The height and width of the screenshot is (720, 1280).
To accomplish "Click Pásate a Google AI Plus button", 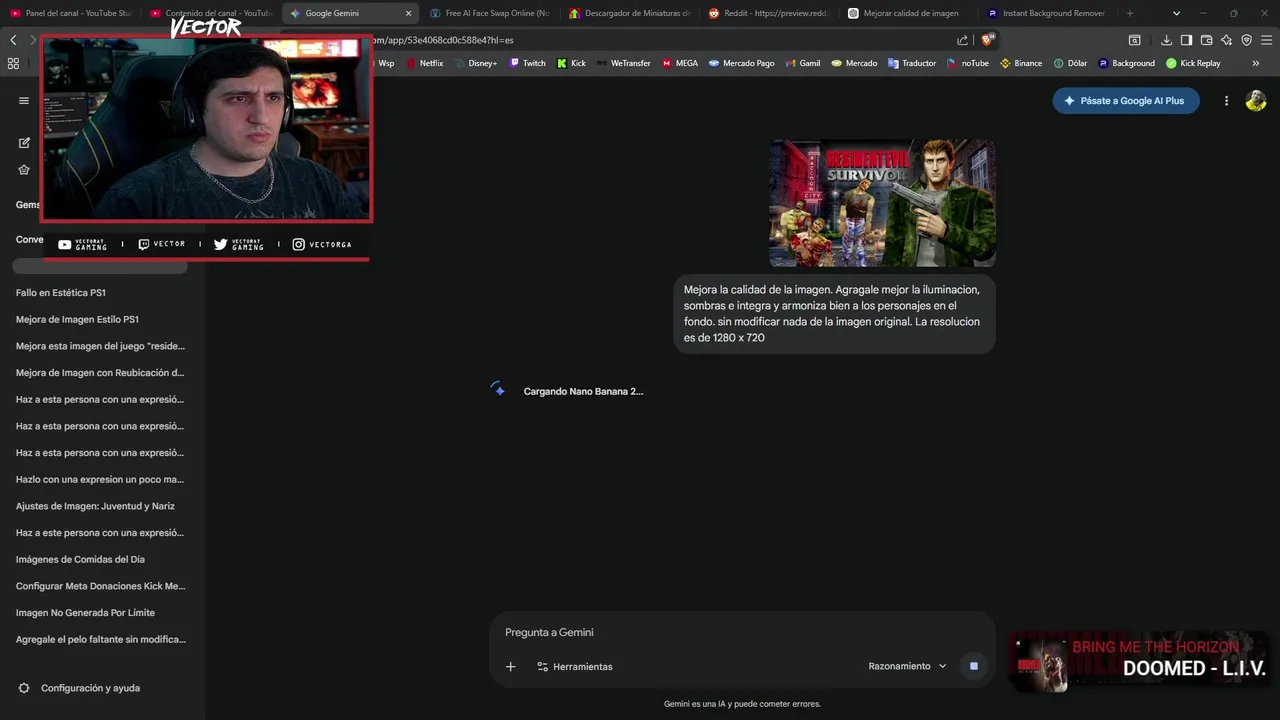I will (1125, 101).
